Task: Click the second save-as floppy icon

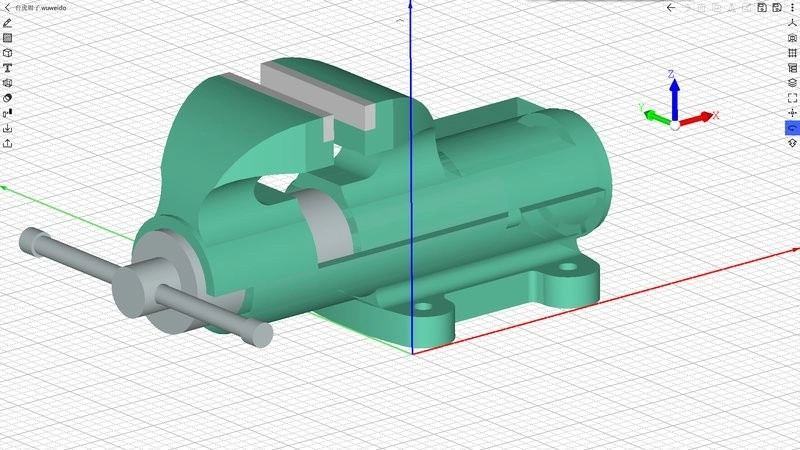Action: click(x=777, y=7)
